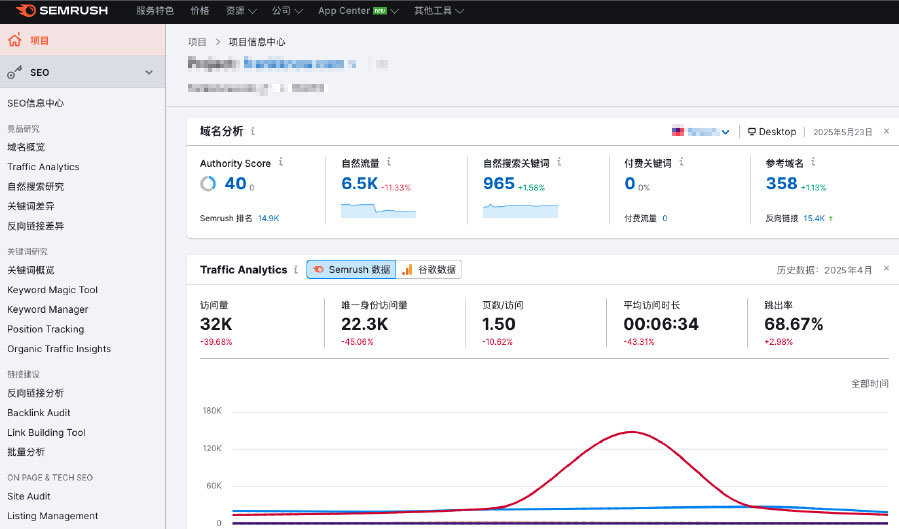
Task: Open Link Building Tool
Action: (46, 433)
